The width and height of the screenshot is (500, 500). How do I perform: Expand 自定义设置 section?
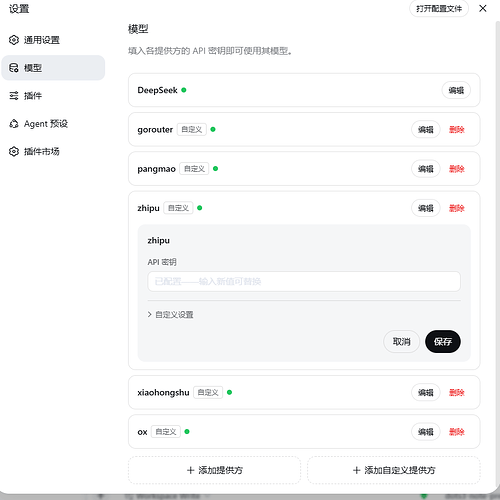pos(170,314)
